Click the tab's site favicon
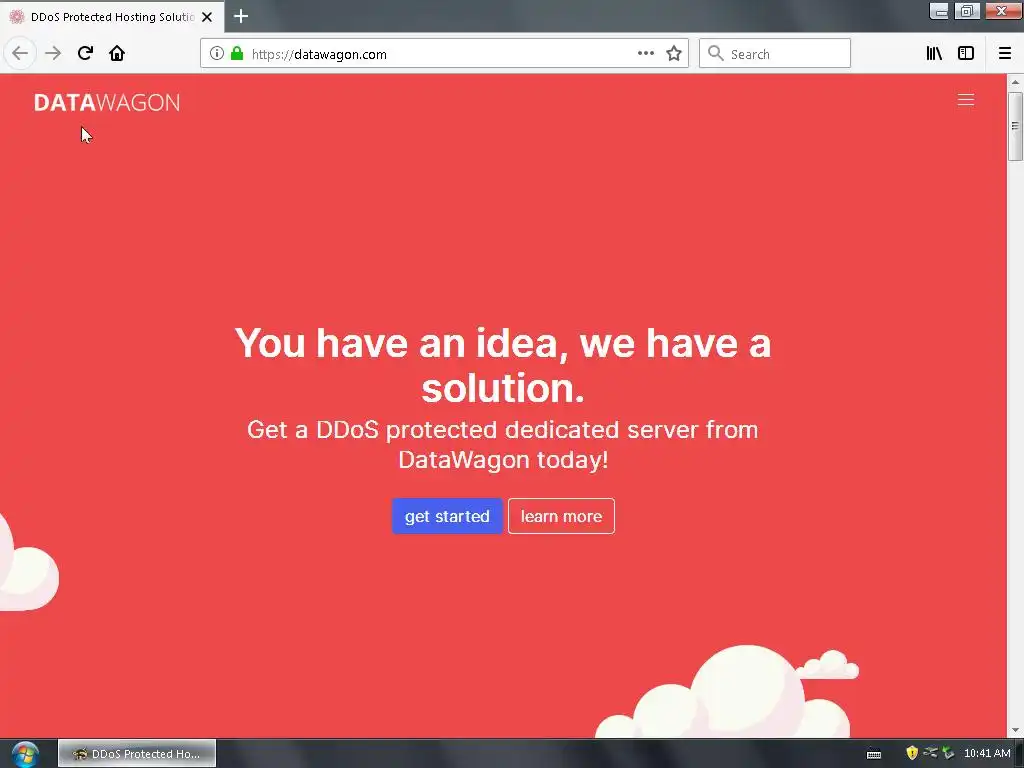1024x768 pixels. [17, 17]
